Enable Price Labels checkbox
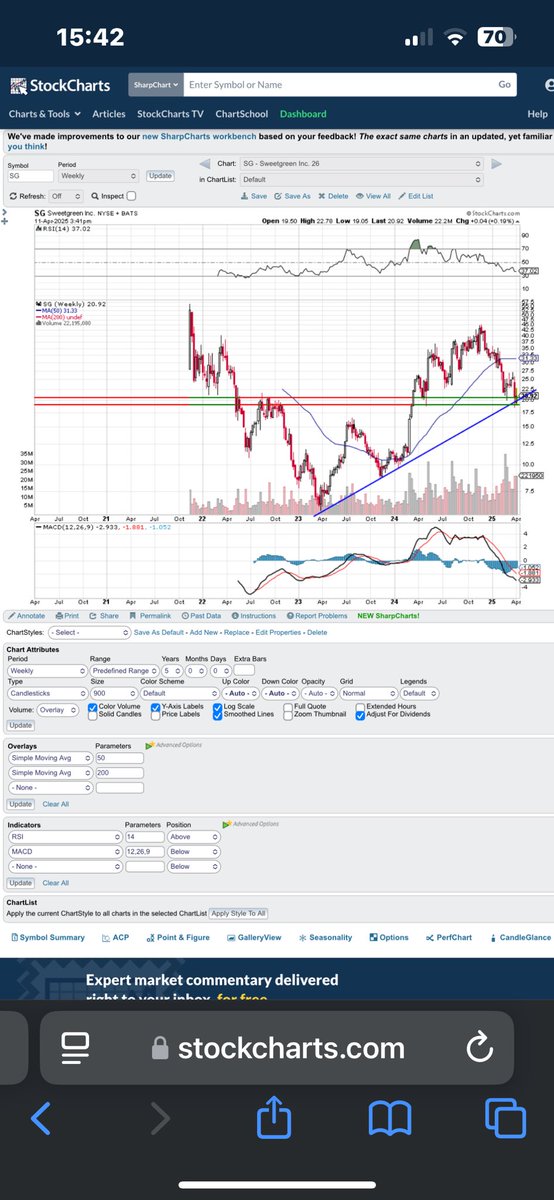The image size is (554, 1200). click(x=155, y=714)
